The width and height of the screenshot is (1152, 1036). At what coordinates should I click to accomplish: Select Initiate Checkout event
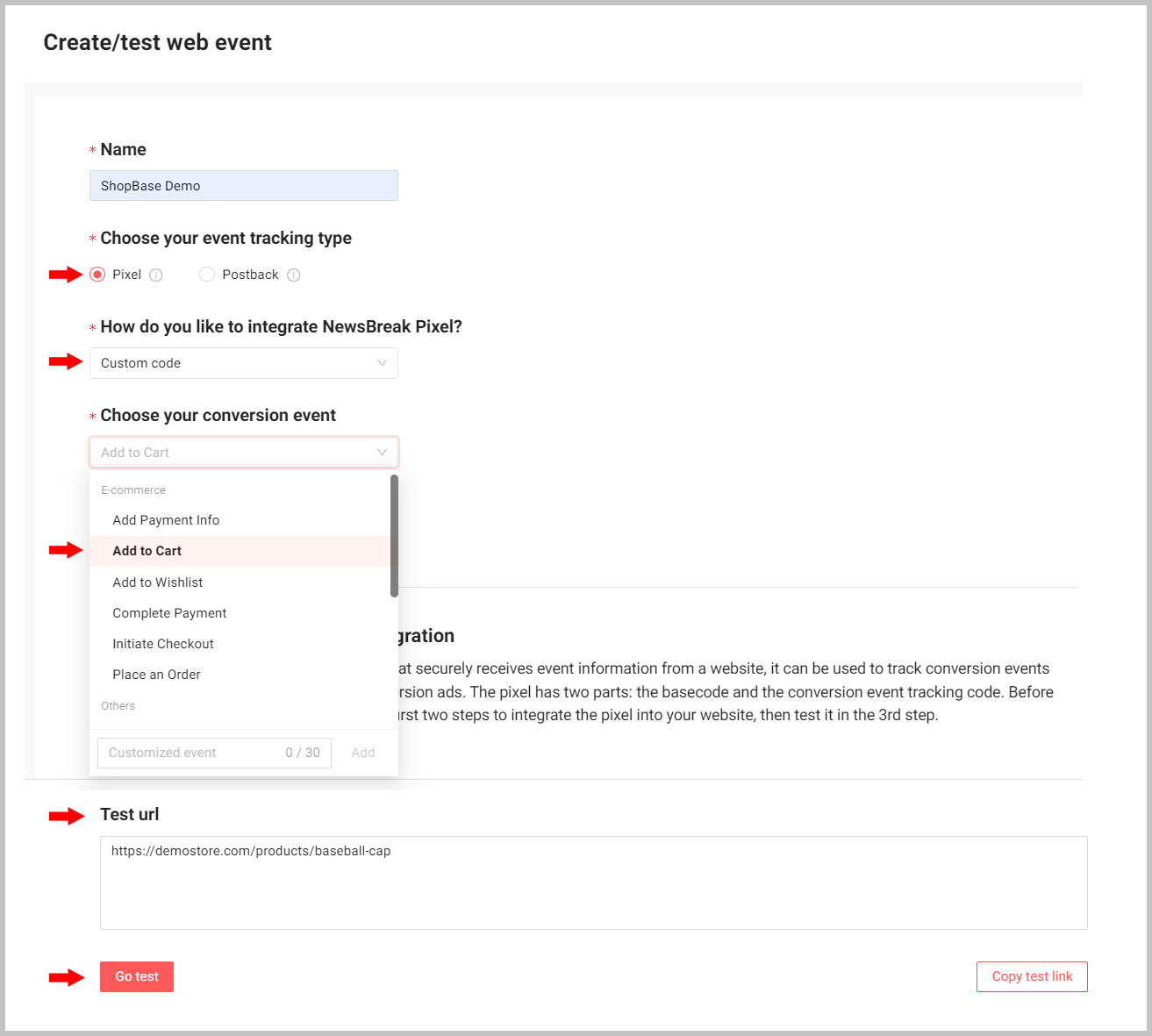[163, 644]
